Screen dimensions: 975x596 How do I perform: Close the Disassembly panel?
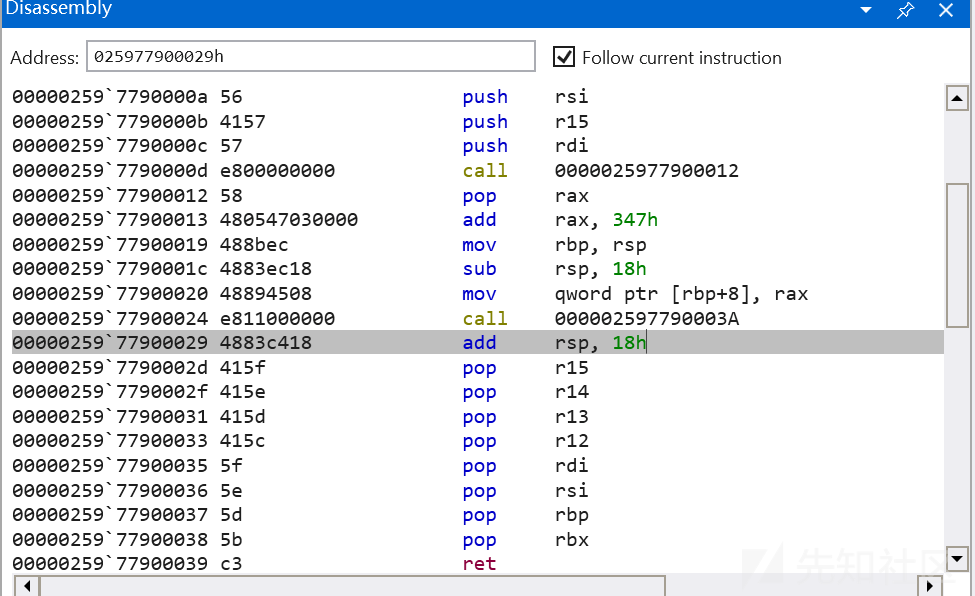[946, 10]
